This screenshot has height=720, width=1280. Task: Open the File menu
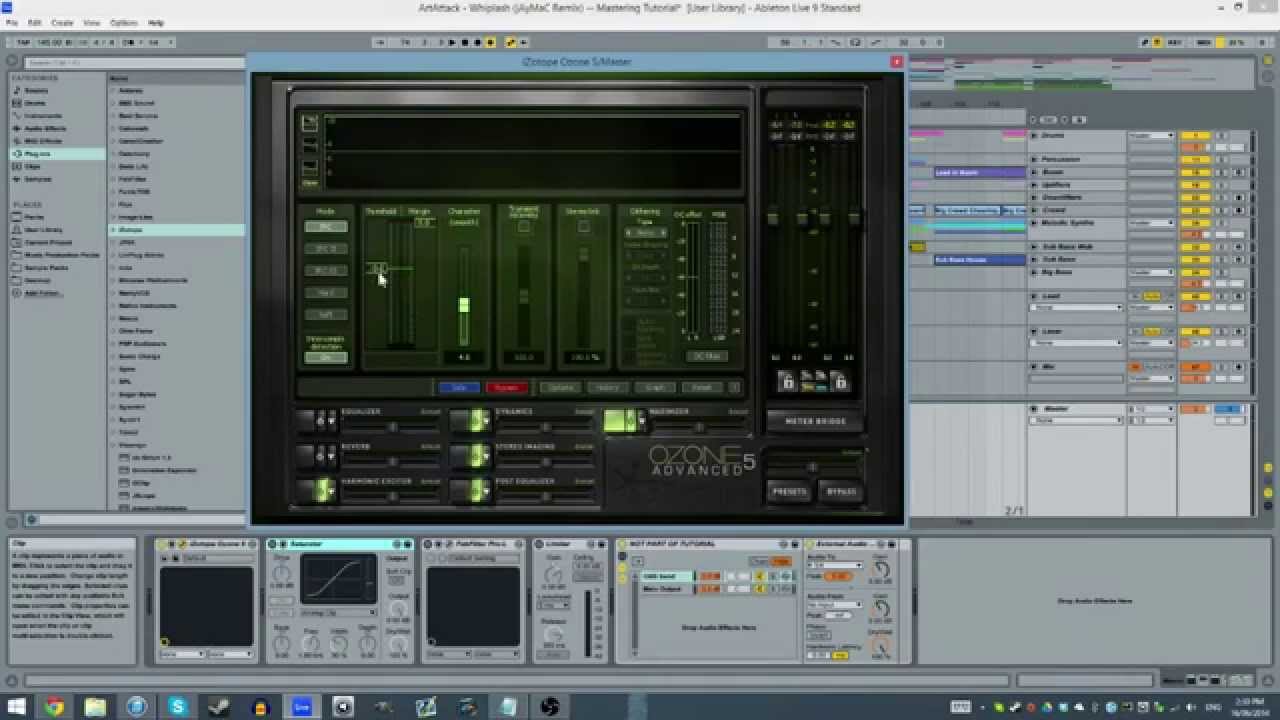point(12,22)
